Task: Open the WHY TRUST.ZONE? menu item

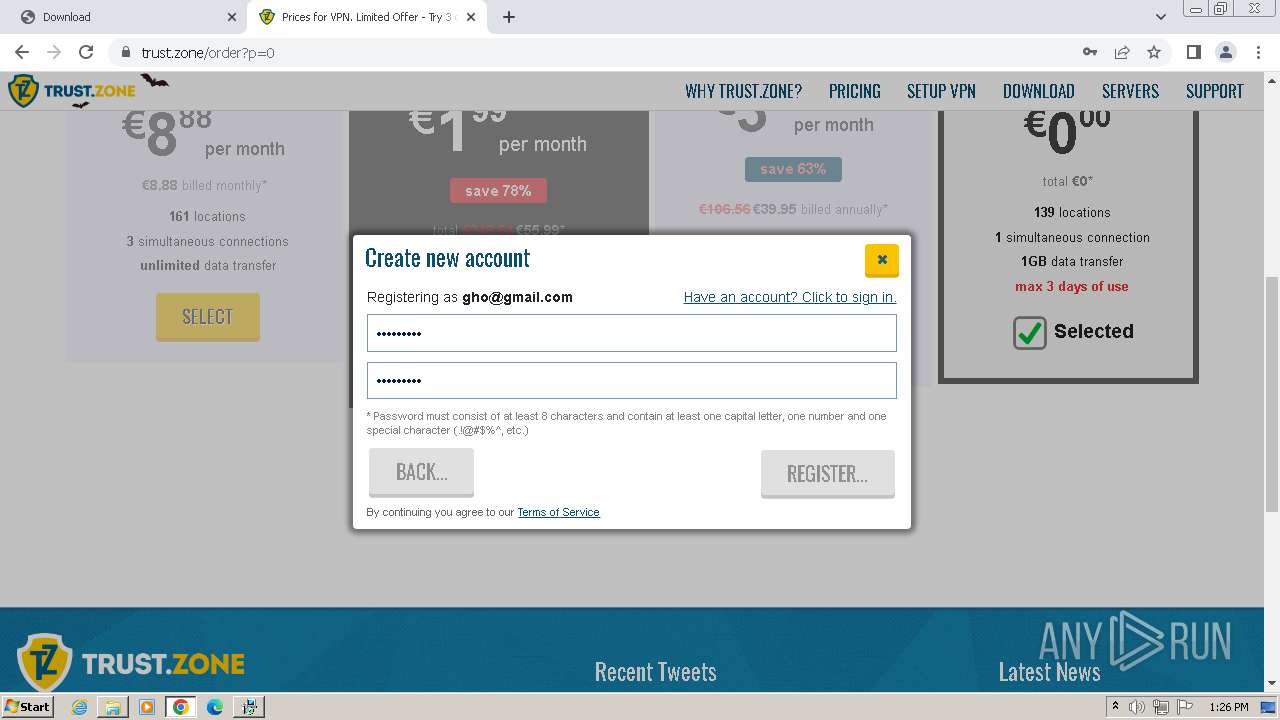Action: pyautogui.click(x=743, y=91)
